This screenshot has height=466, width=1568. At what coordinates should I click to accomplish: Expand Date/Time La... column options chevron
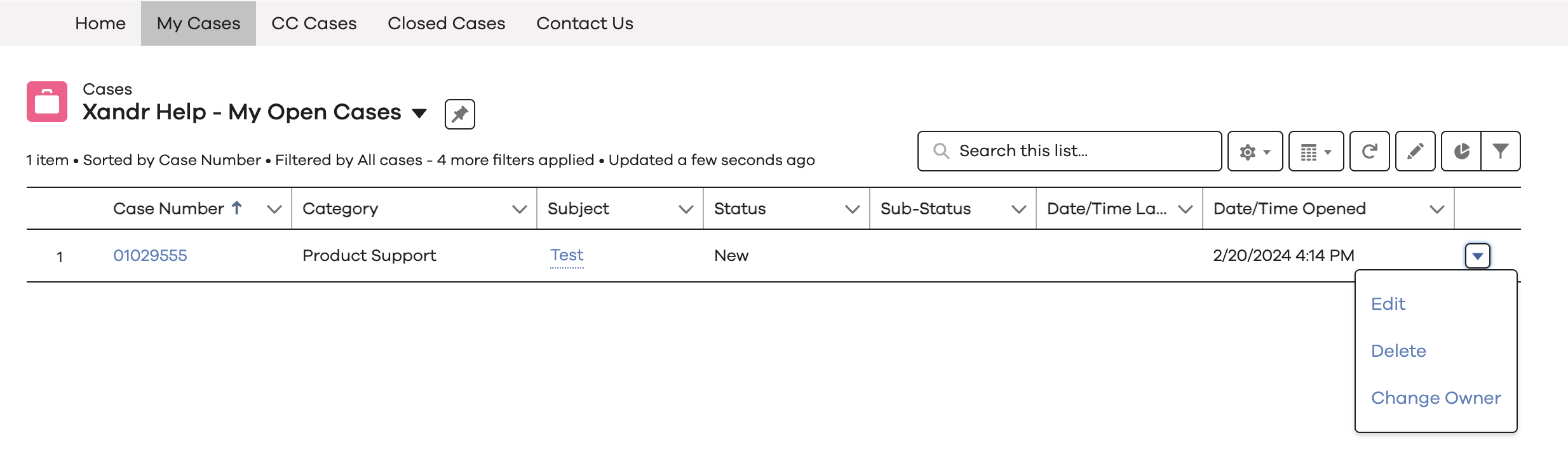coord(1186,209)
